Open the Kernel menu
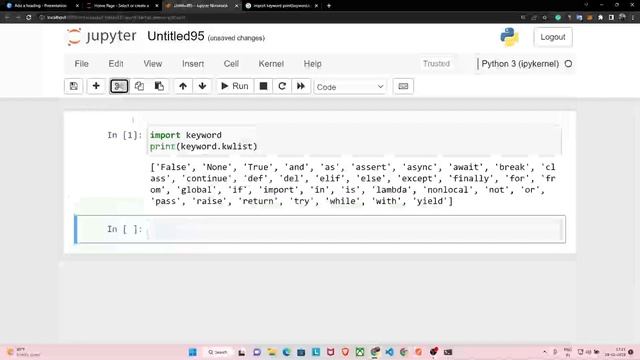Image resolution: width=640 pixels, height=360 pixels. (x=271, y=64)
